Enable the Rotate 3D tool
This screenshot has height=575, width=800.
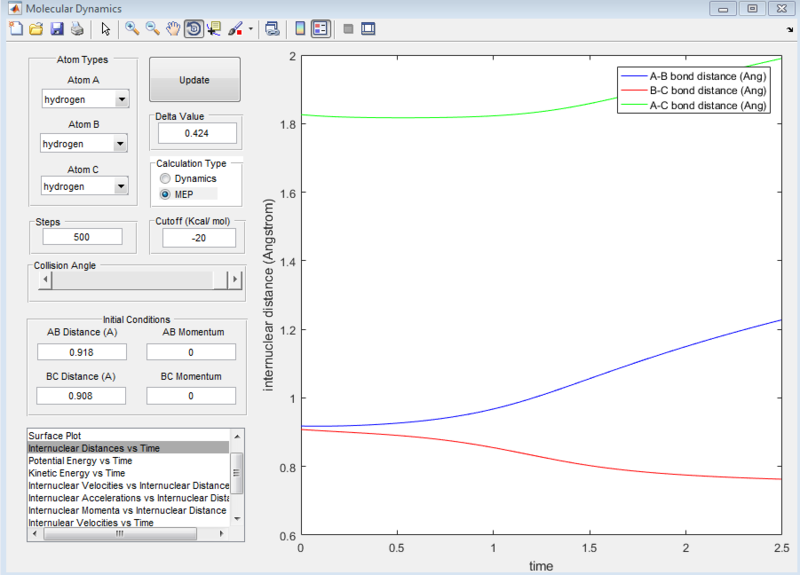[x=194, y=29]
